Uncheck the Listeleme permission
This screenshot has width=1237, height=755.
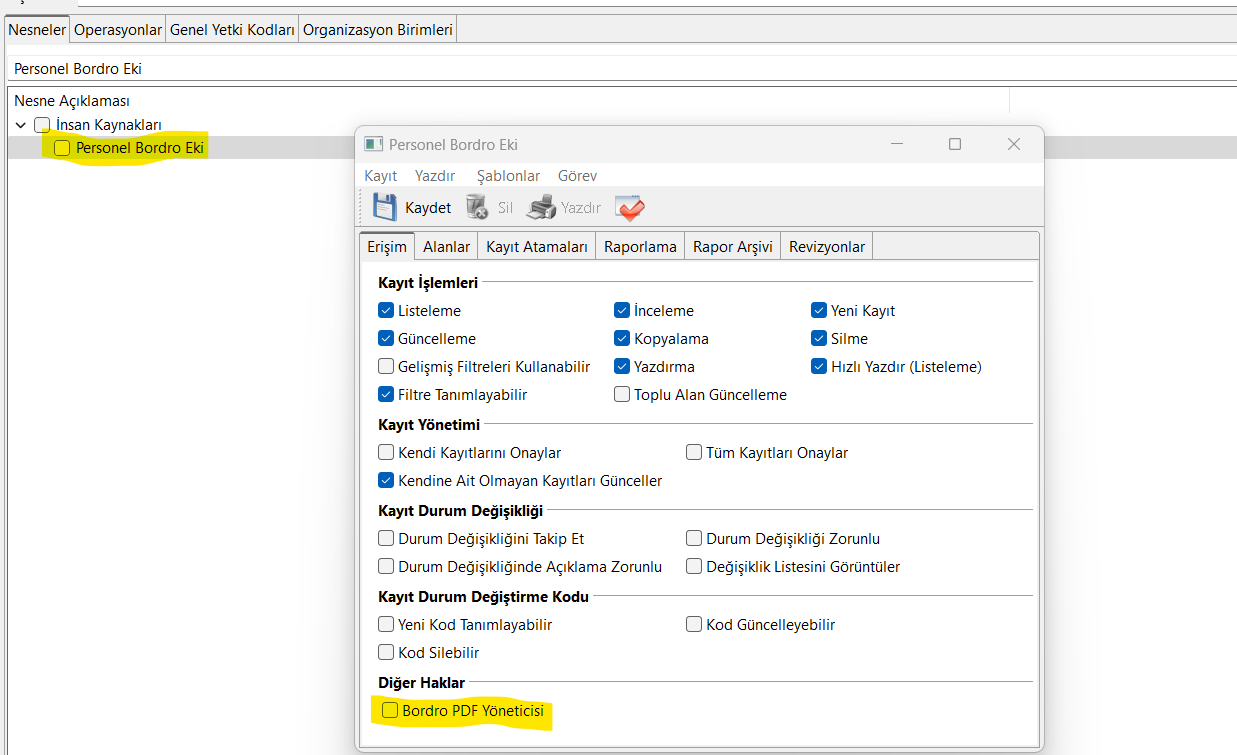(387, 310)
